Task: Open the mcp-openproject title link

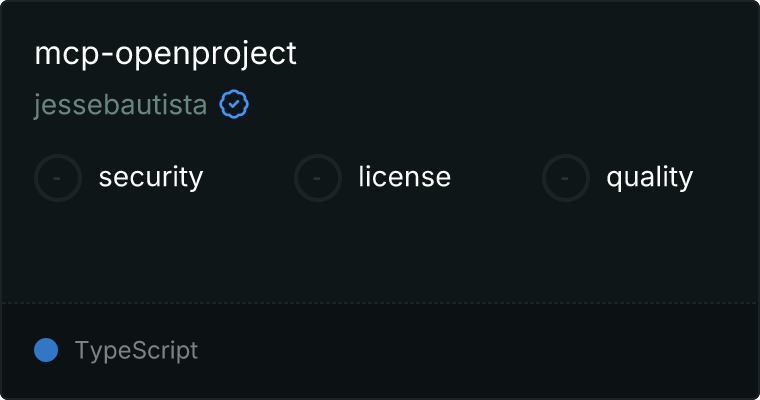Action: [x=166, y=54]
